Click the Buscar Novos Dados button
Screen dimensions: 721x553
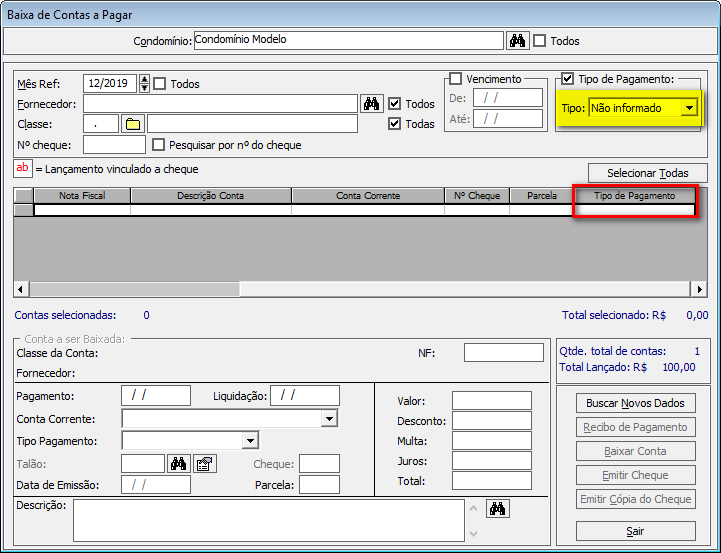636,403
